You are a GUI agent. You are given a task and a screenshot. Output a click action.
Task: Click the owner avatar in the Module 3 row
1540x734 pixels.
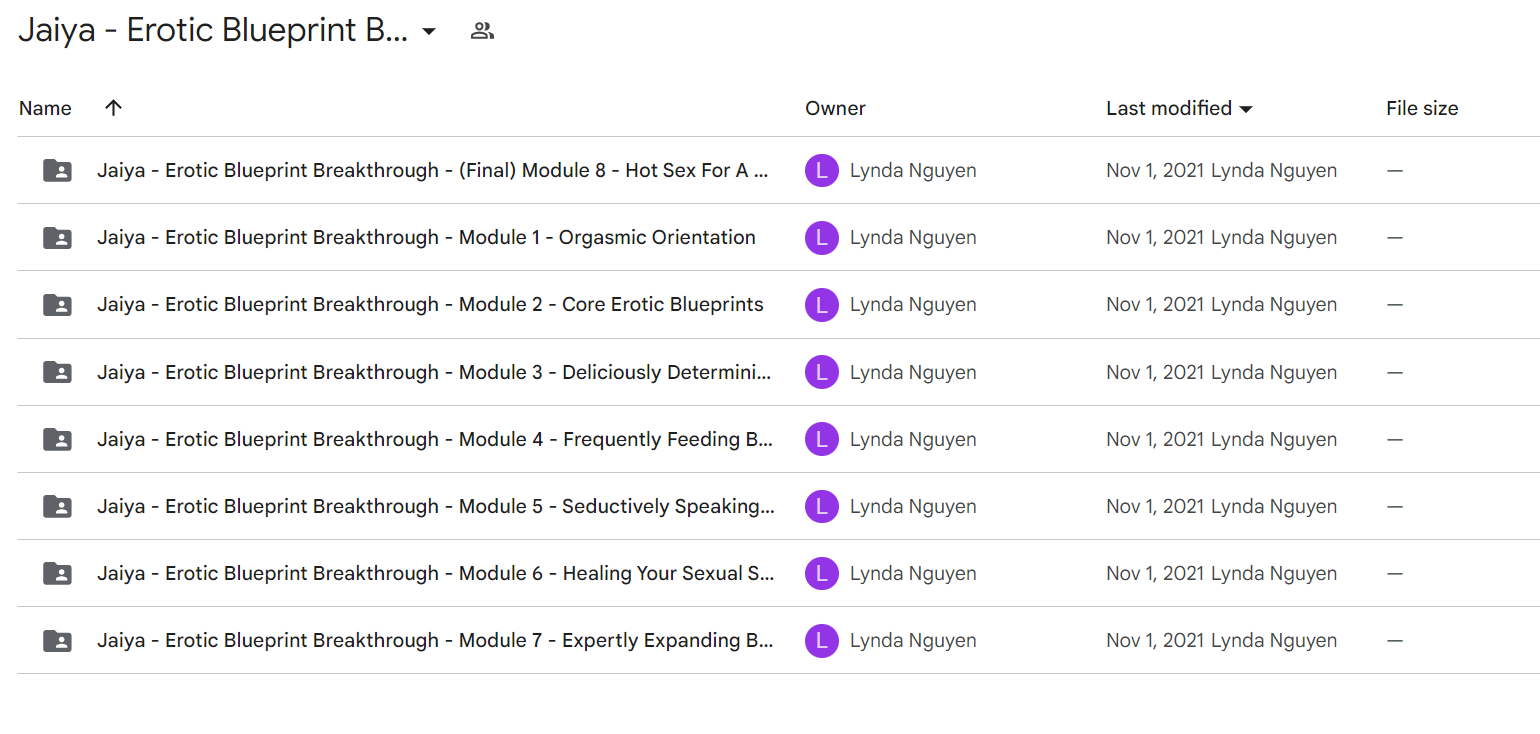point(821,372)
